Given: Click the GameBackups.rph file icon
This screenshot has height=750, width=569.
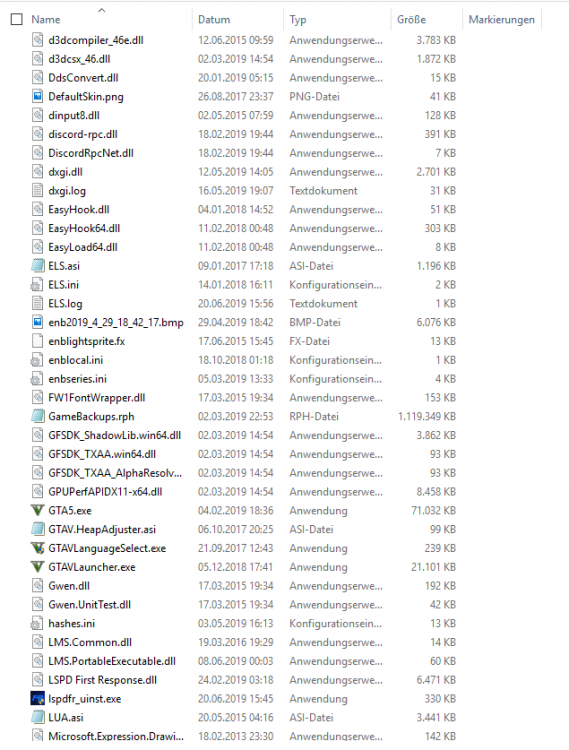Looking at the screenshot, I should click(37, 417).
